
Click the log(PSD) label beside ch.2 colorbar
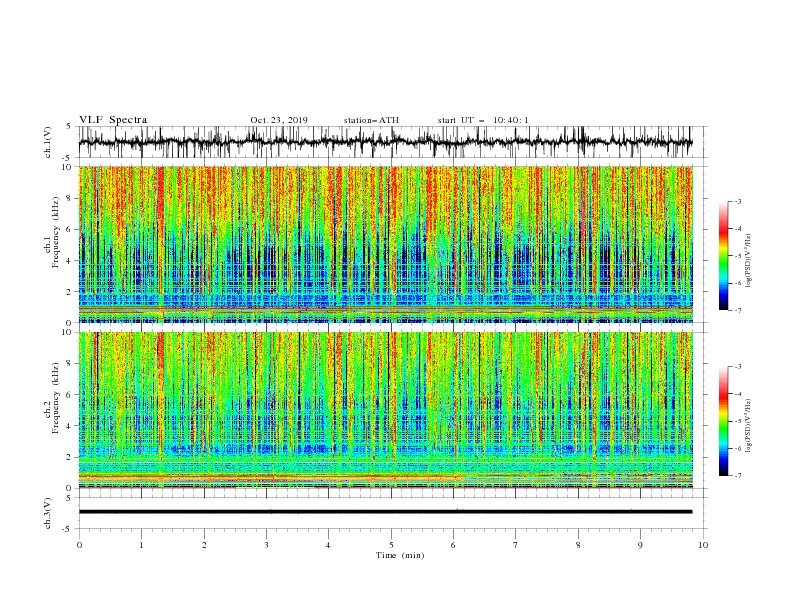(749, 425)
